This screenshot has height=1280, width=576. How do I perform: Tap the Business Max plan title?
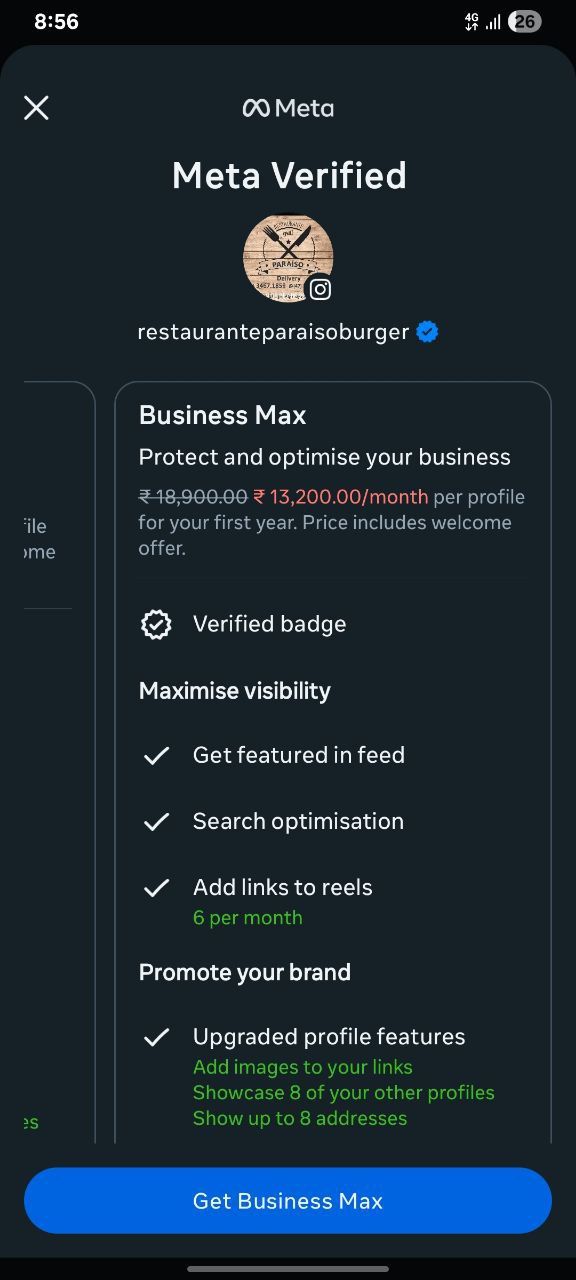pyautogui.click(x=222, y=415)
